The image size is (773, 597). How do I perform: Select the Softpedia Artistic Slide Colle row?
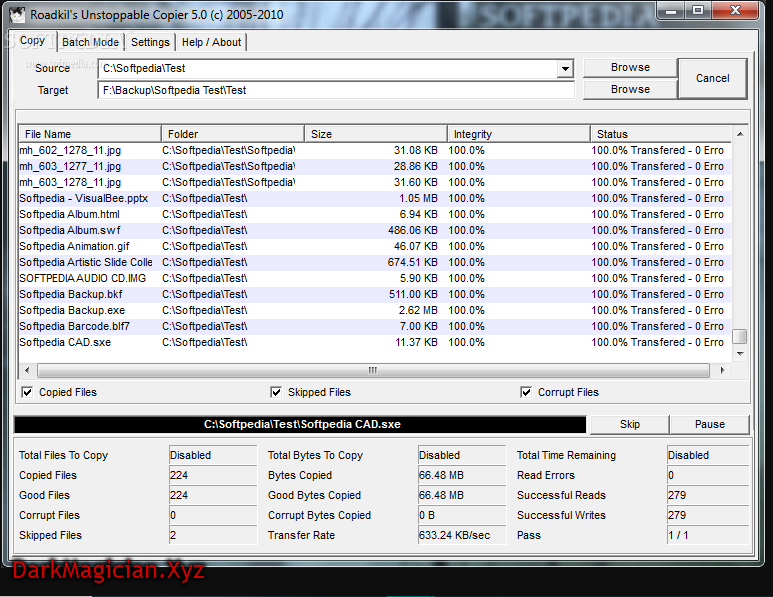pyautogui.click(x=375, y=262)
